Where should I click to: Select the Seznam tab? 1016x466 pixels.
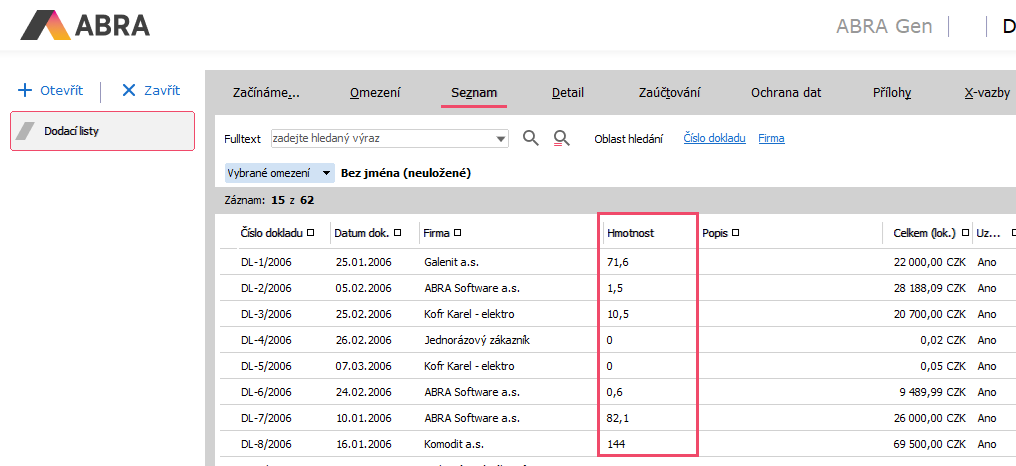[474, 93]
